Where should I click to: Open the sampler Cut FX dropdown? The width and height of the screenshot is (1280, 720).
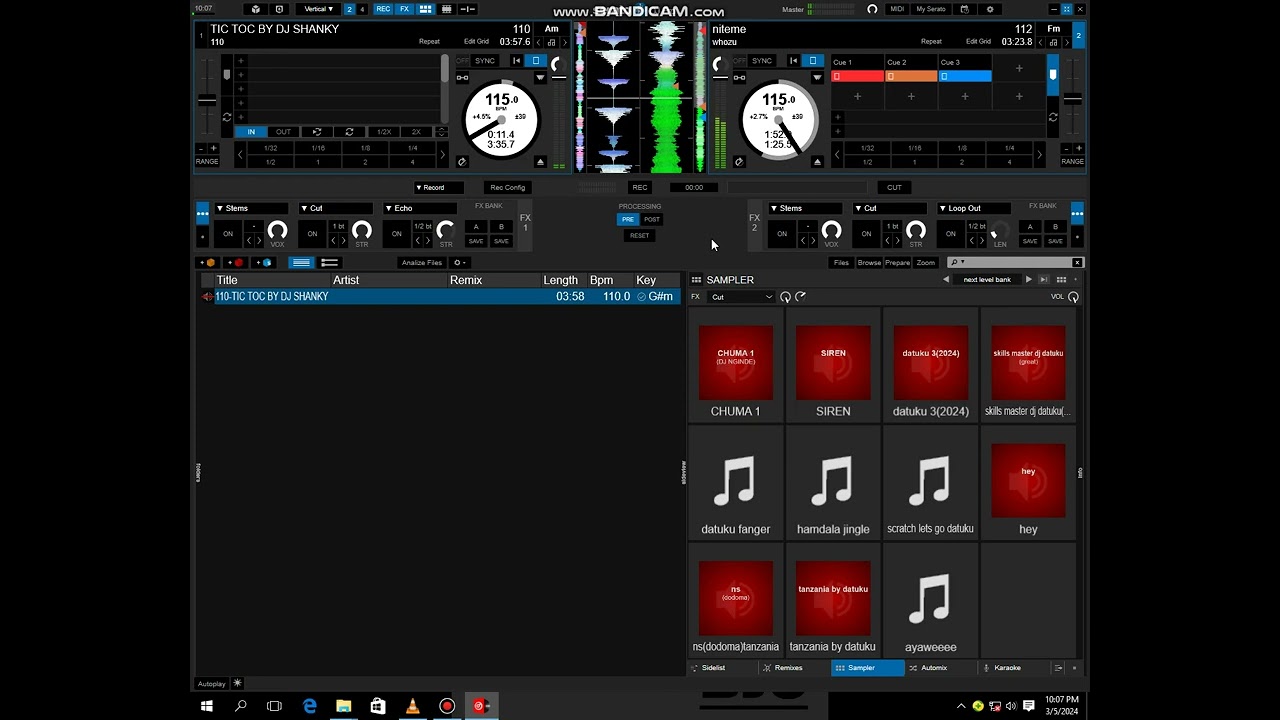pos(741,297)
